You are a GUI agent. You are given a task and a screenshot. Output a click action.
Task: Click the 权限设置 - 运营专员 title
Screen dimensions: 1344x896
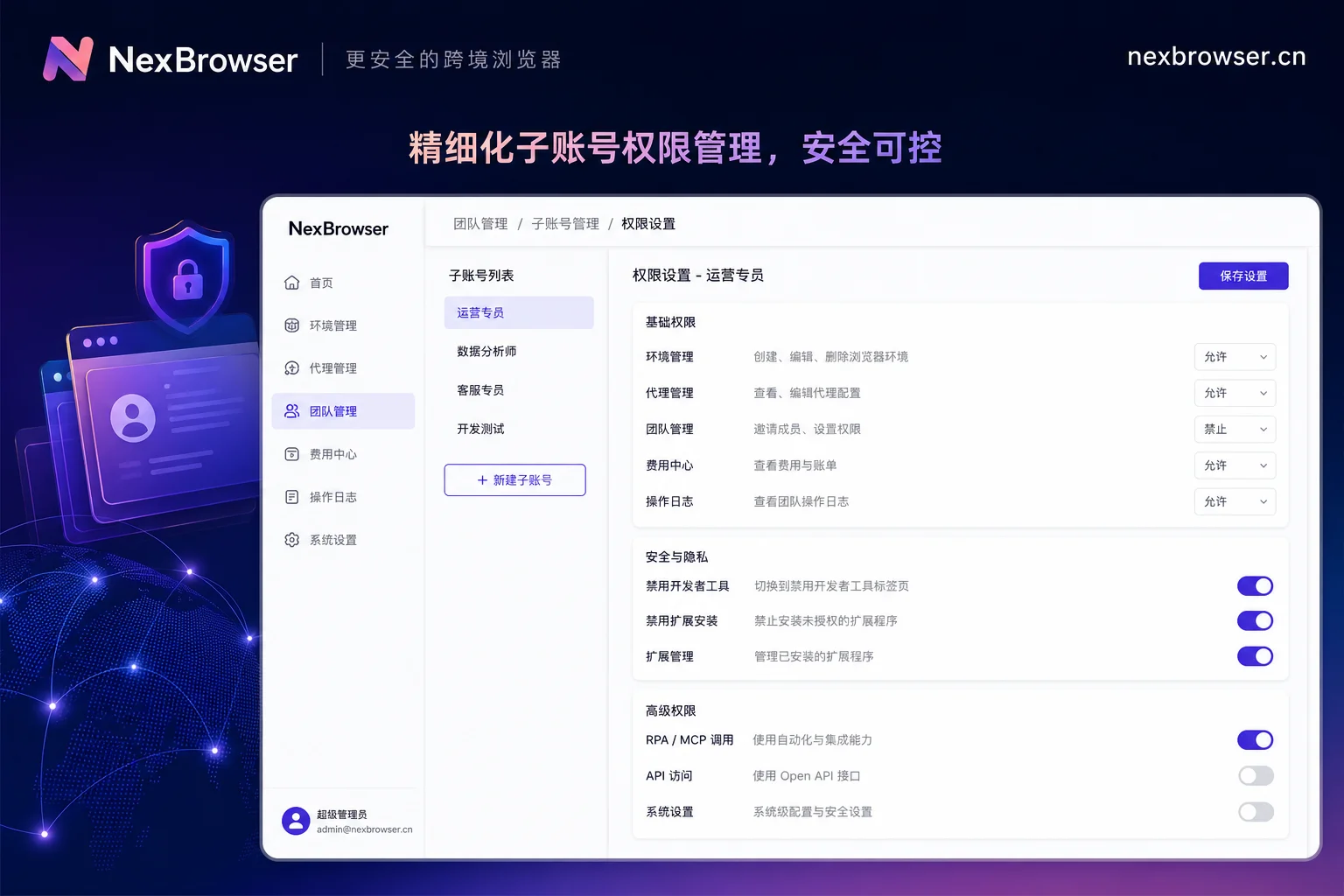[698, 276]
